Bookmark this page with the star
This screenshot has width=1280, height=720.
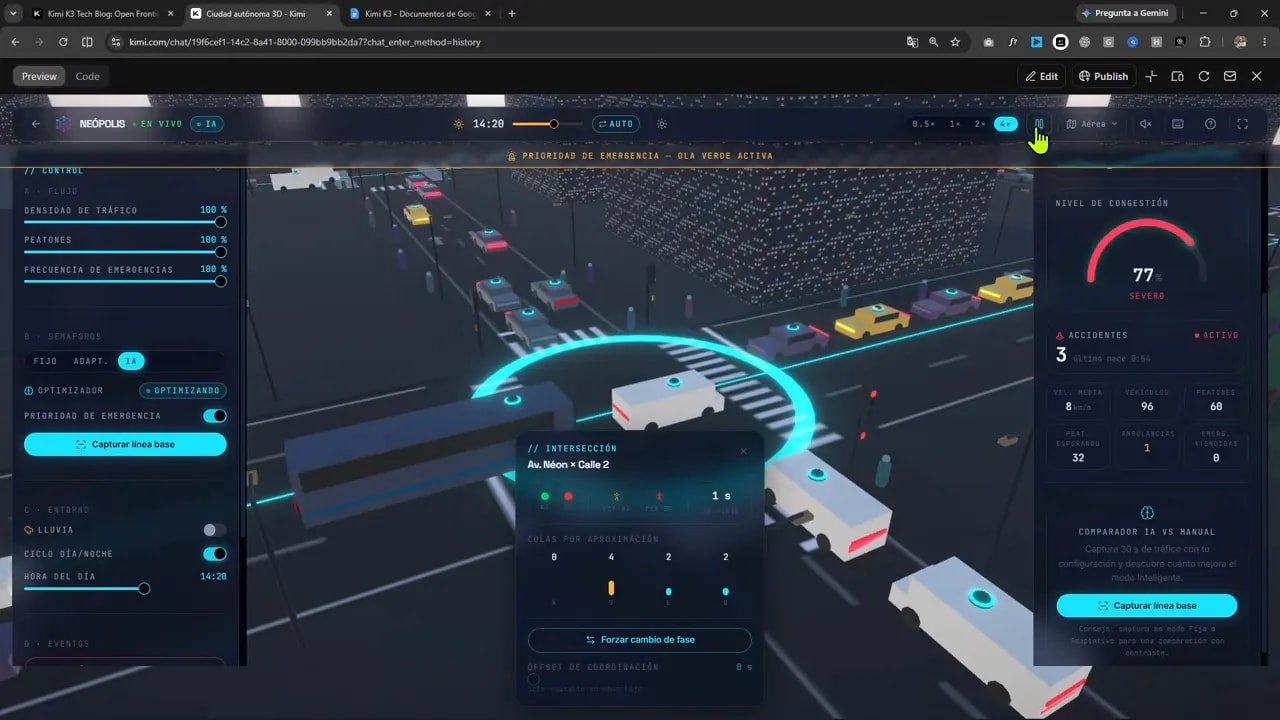[x=955, y=42]
